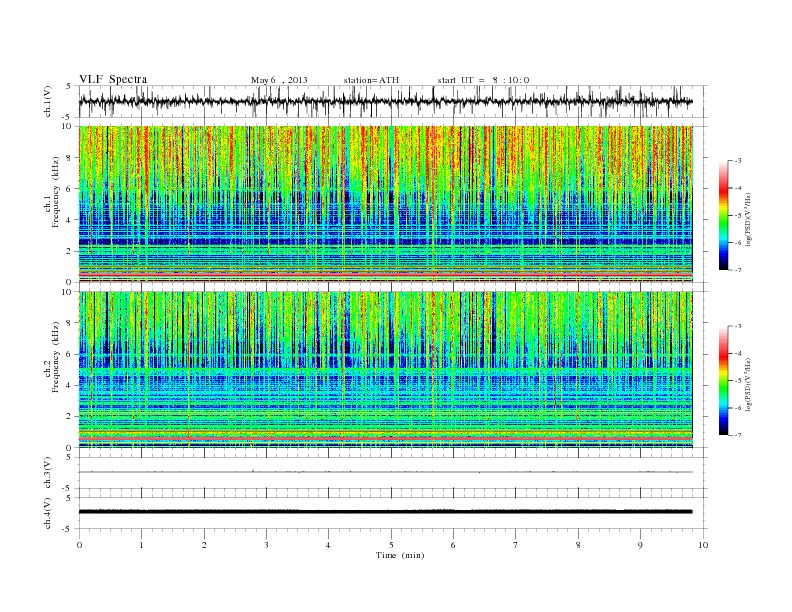Screen dimensions: 792x612
Task: Click time axis tick label "3"
Action: click(x=266, y=545)
